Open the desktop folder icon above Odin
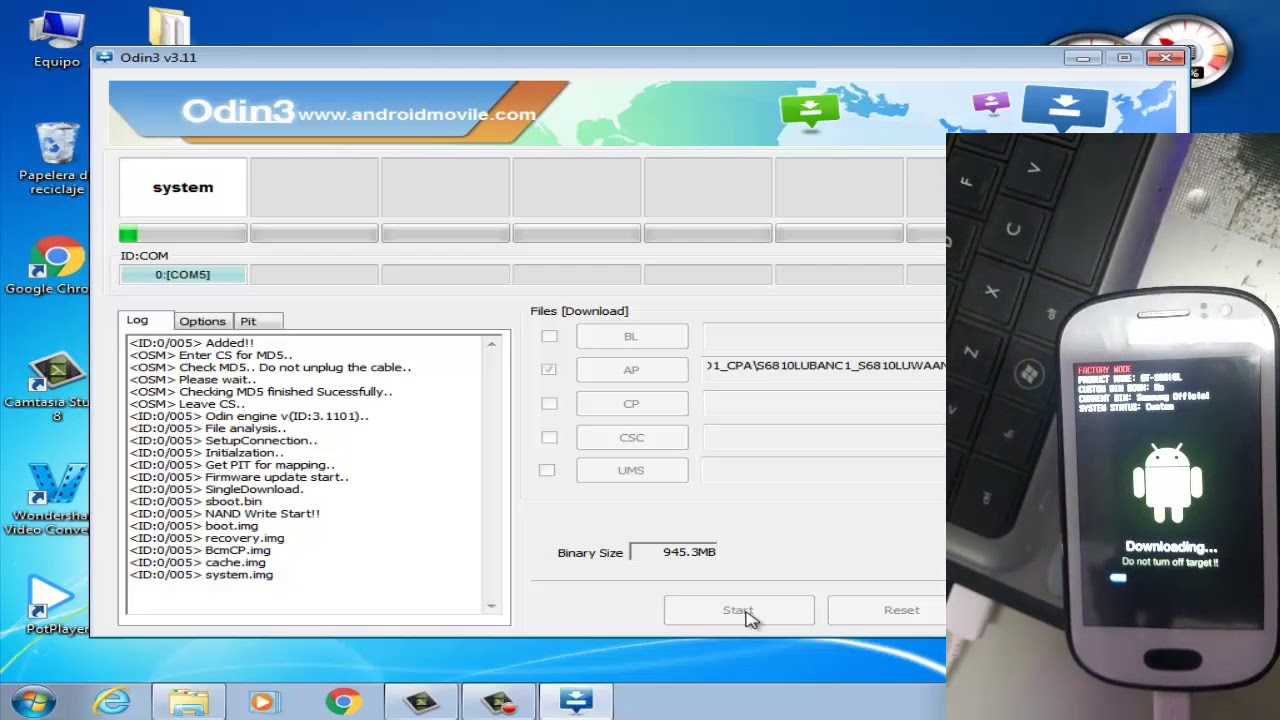Screen dimensions: 1280x720 pos(169,27)
